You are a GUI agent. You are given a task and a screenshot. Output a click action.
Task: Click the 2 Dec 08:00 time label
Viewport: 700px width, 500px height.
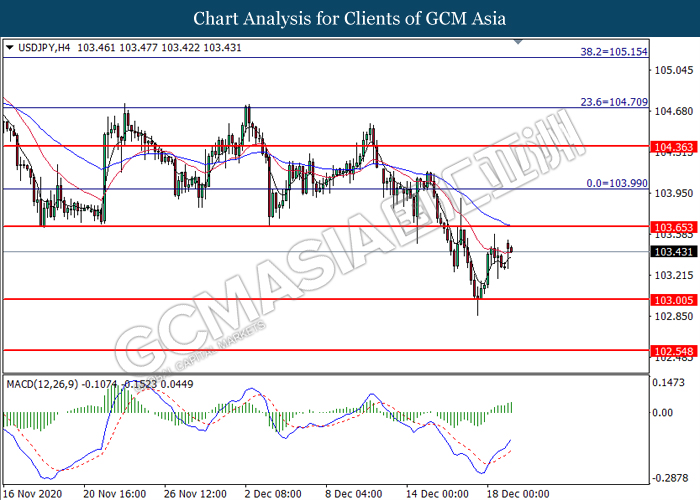point(273,494)
